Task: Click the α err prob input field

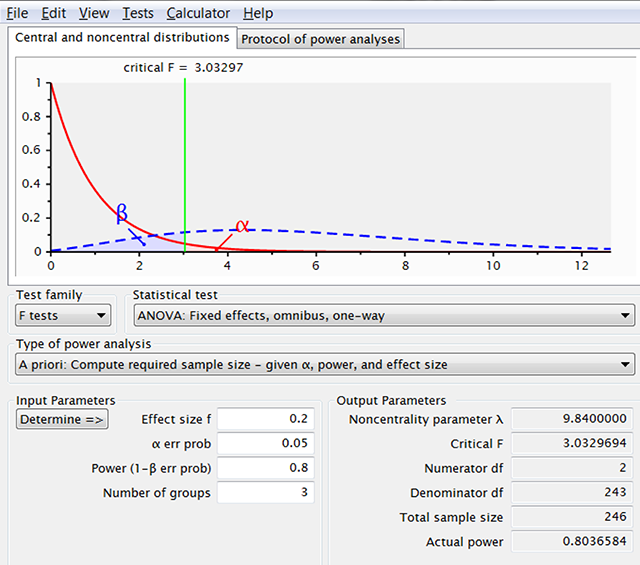Action: [x=265, y=443]
